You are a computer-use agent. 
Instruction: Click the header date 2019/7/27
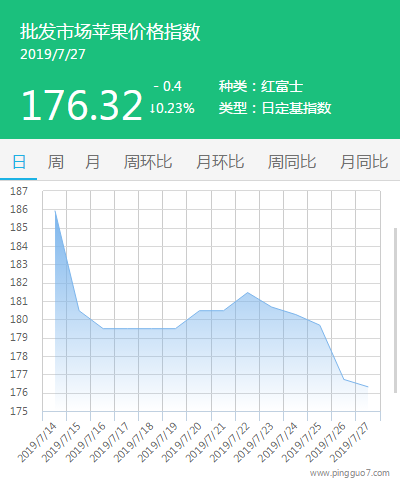pyautogui.click(x=53, y=54)
